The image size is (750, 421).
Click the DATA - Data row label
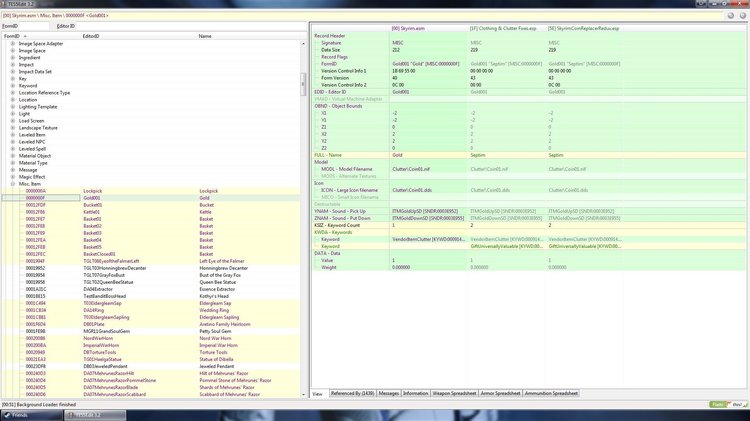pos(327,254)
